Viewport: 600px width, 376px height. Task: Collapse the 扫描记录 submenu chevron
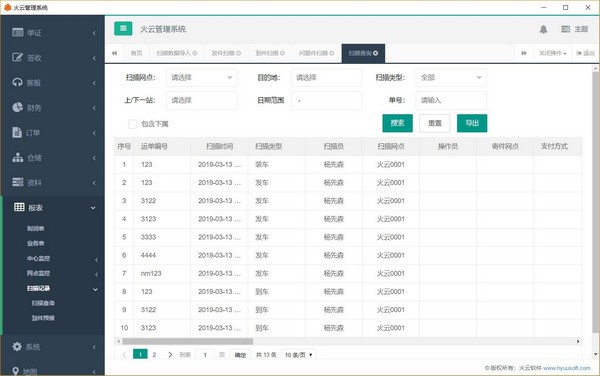96,289
